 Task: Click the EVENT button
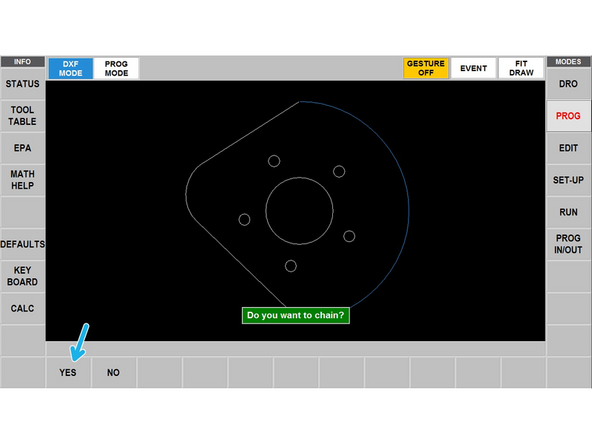coord(473,68)
